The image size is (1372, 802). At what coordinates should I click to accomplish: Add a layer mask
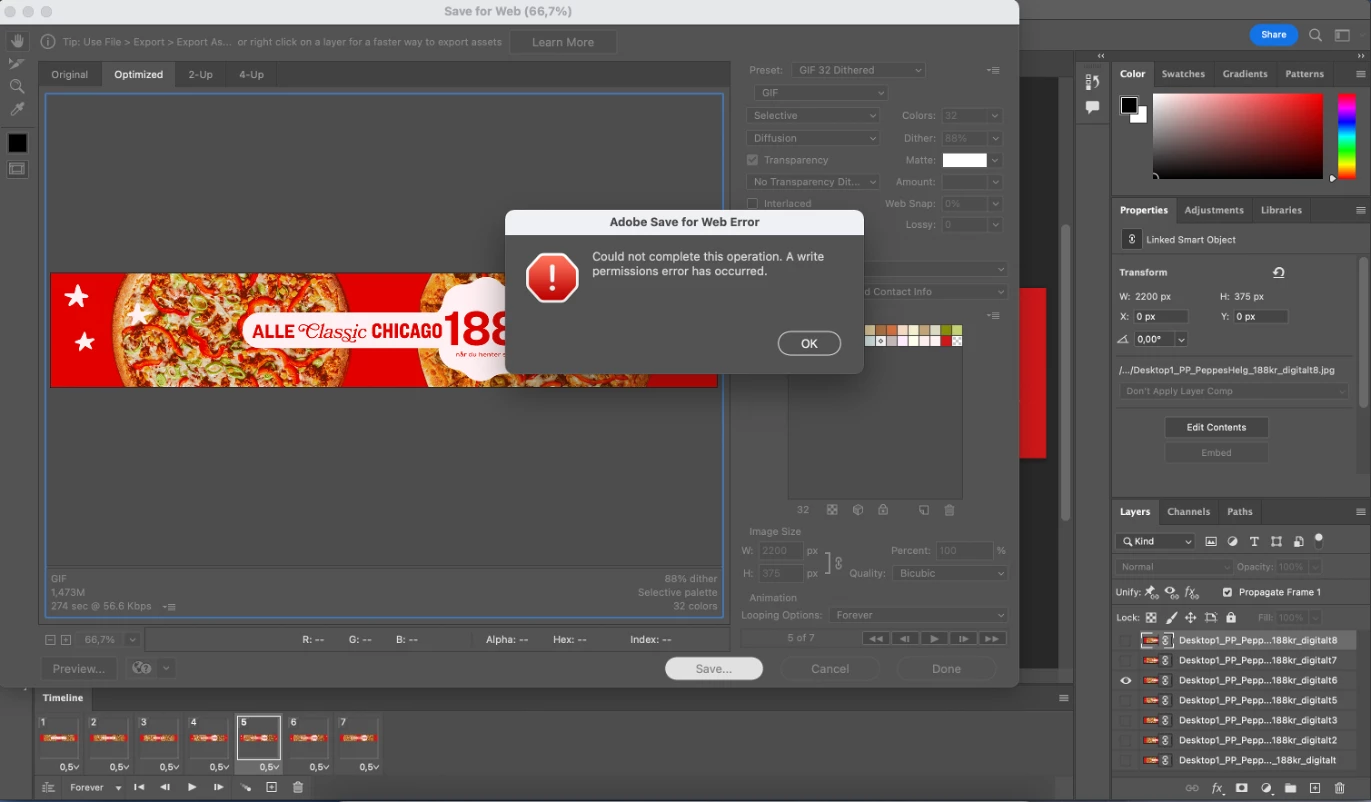click(x=1242, y=788)
